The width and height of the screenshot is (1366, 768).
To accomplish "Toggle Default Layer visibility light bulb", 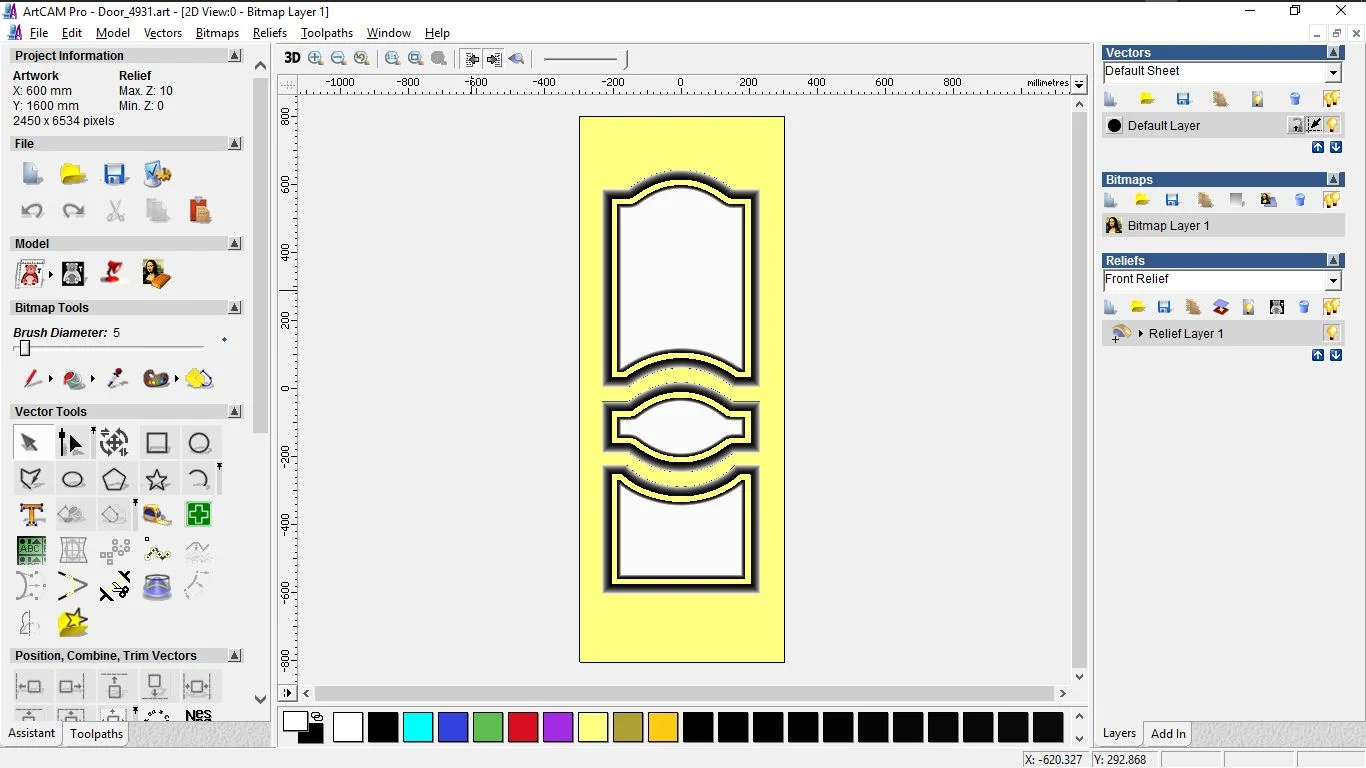I will [x=1333, y=125].
